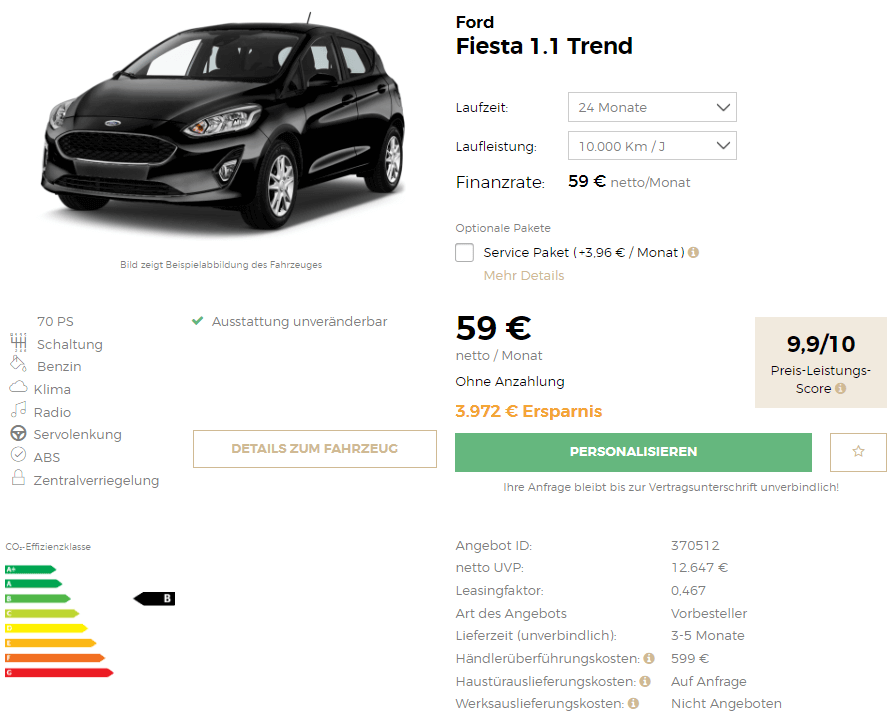Screen dimensions: 896x722
Task: Click the black B efficiency class marker
Action: tap(154, 599)
